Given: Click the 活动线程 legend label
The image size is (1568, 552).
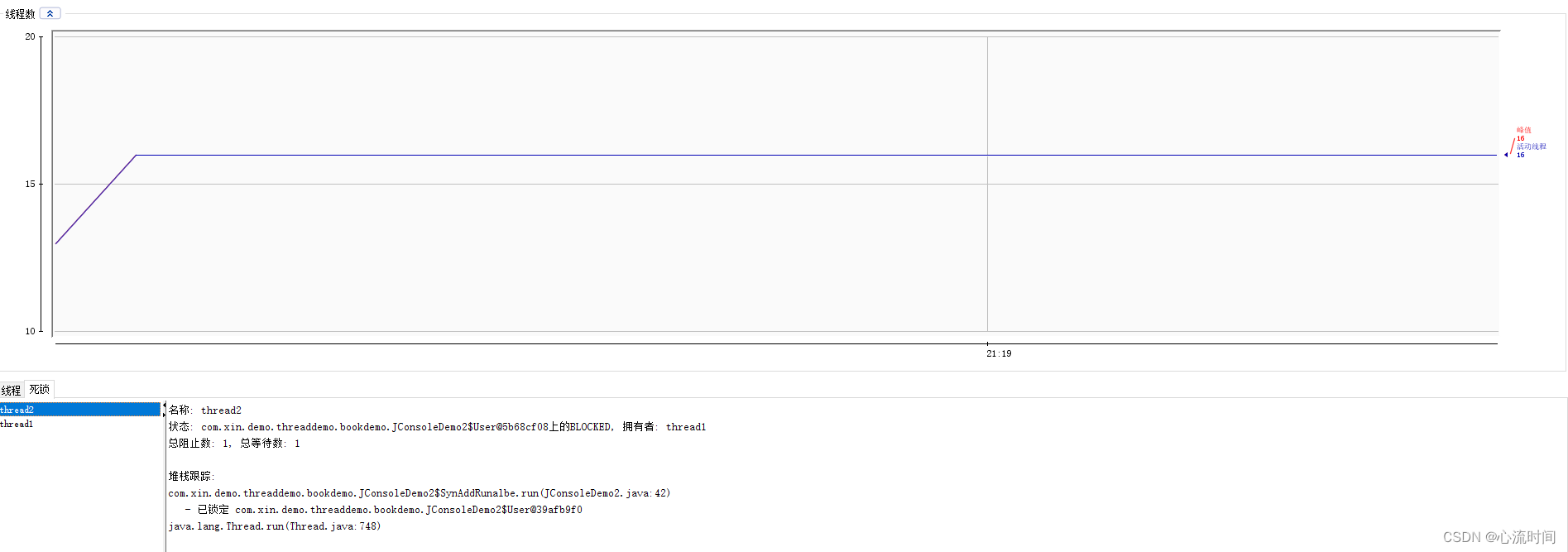Looking at the screenshot, I should tap(1531, 146).
